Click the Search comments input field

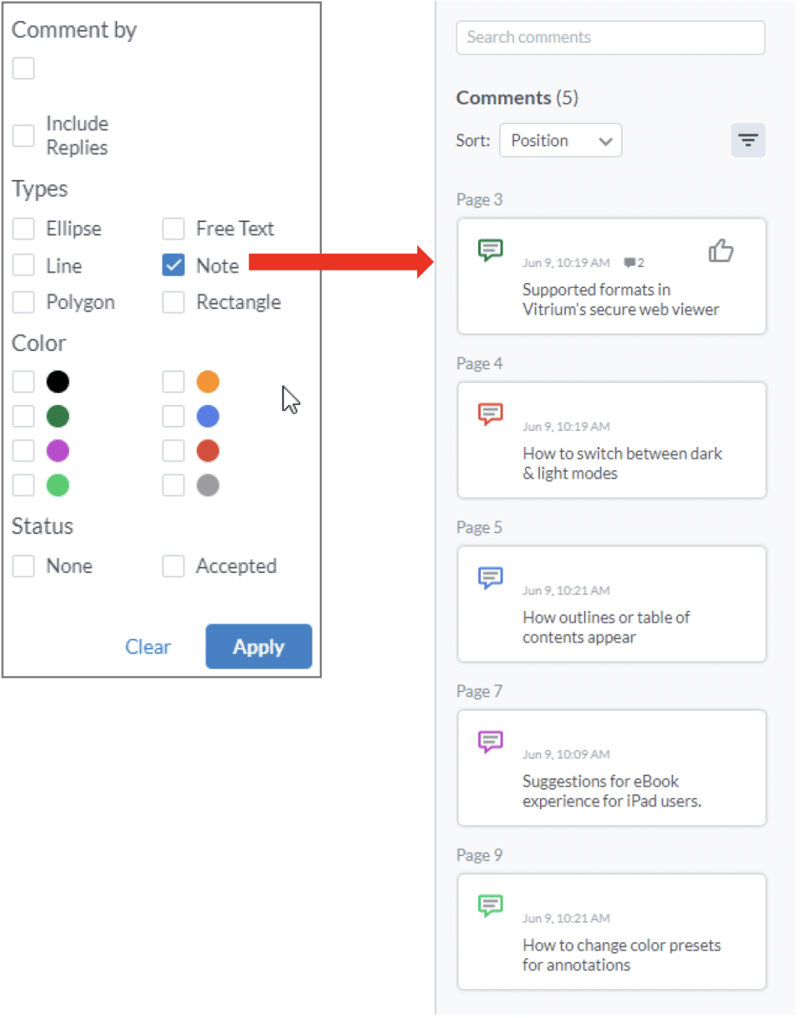pyautogui.click(x=610, y=38)
